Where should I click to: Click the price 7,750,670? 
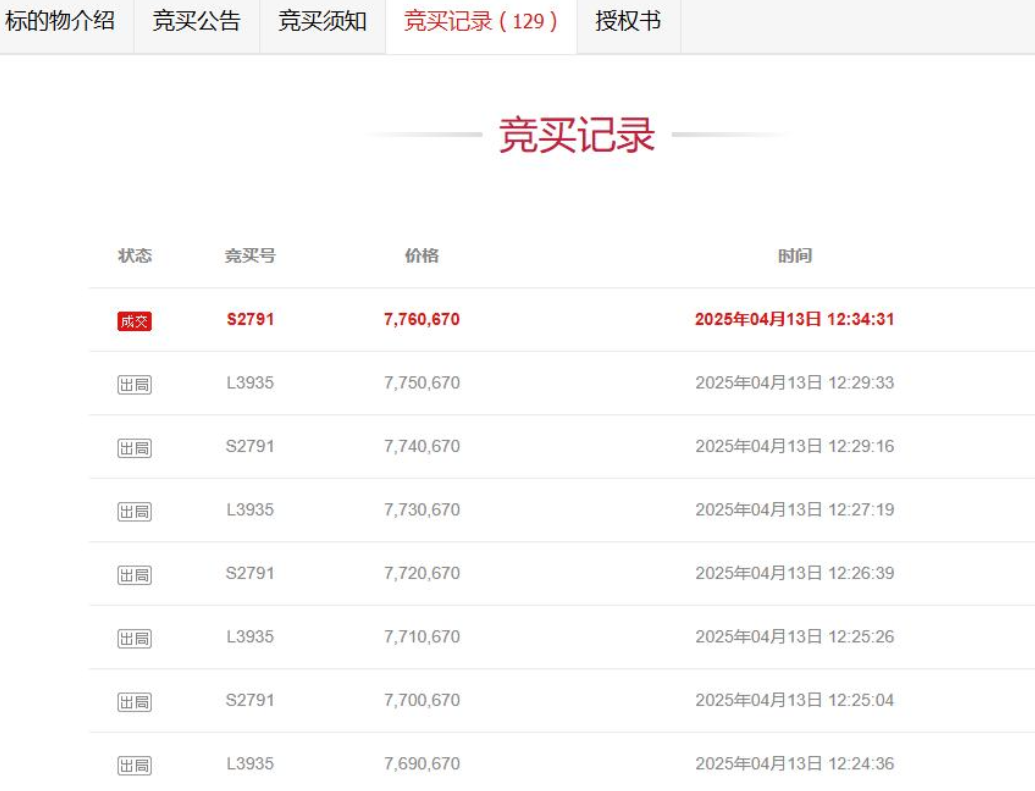pyautogui.click(x=422, y=382)
